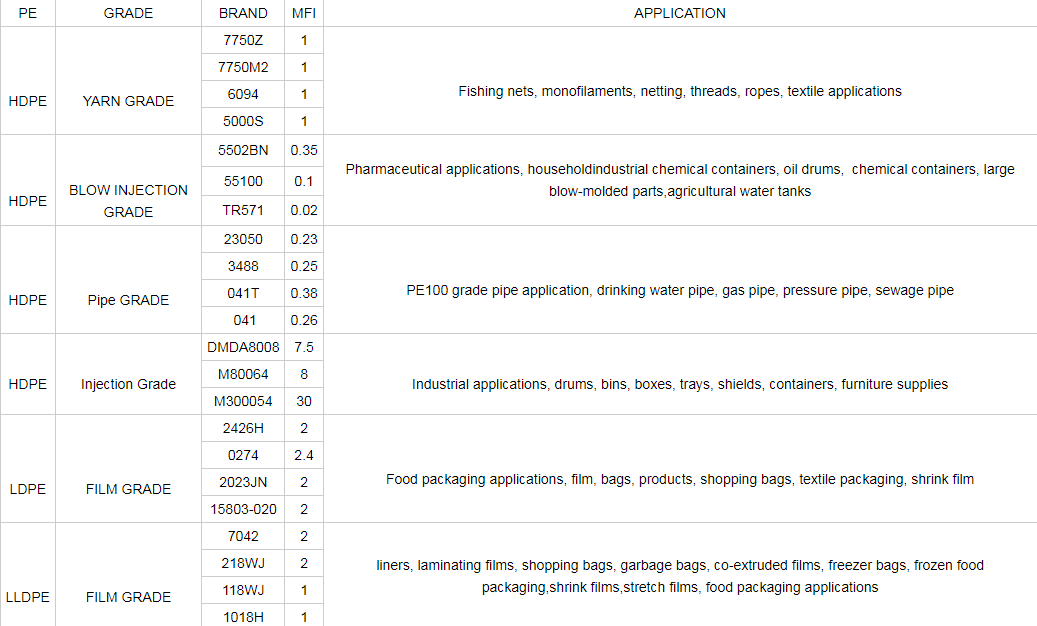This screenshot has height=626, width=1037.
Task: Select the MFI value 0.35 cell
Action: pos(304,150)
